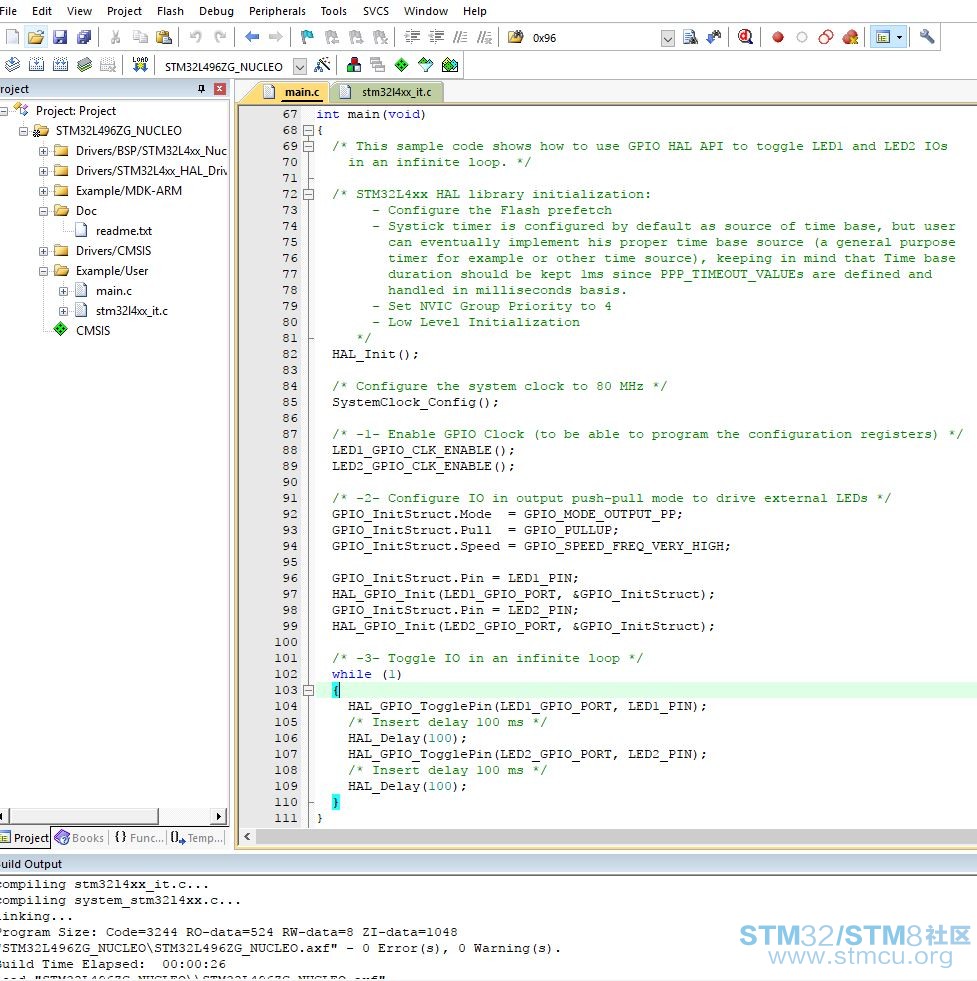Expand main.c dependencies in the project tree

[63, 291]
